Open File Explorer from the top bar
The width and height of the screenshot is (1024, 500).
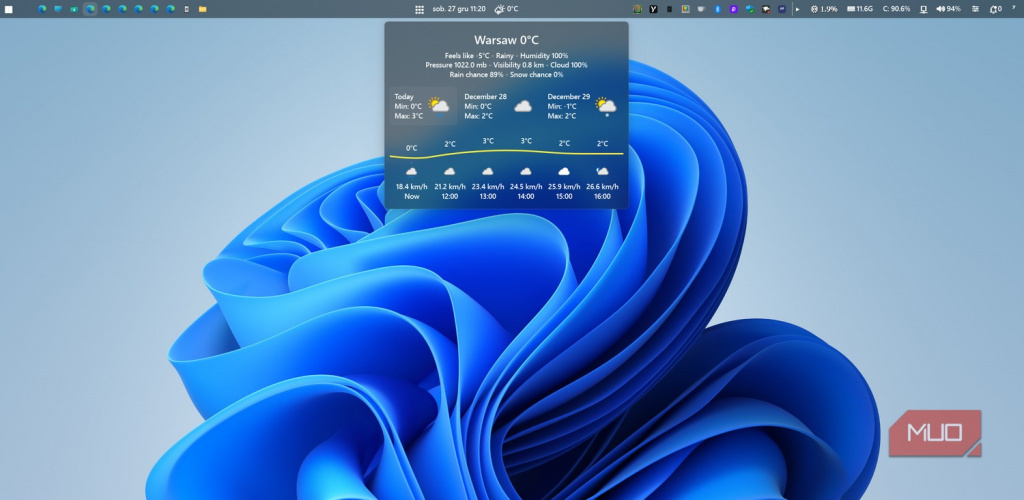tap(202, 9)
